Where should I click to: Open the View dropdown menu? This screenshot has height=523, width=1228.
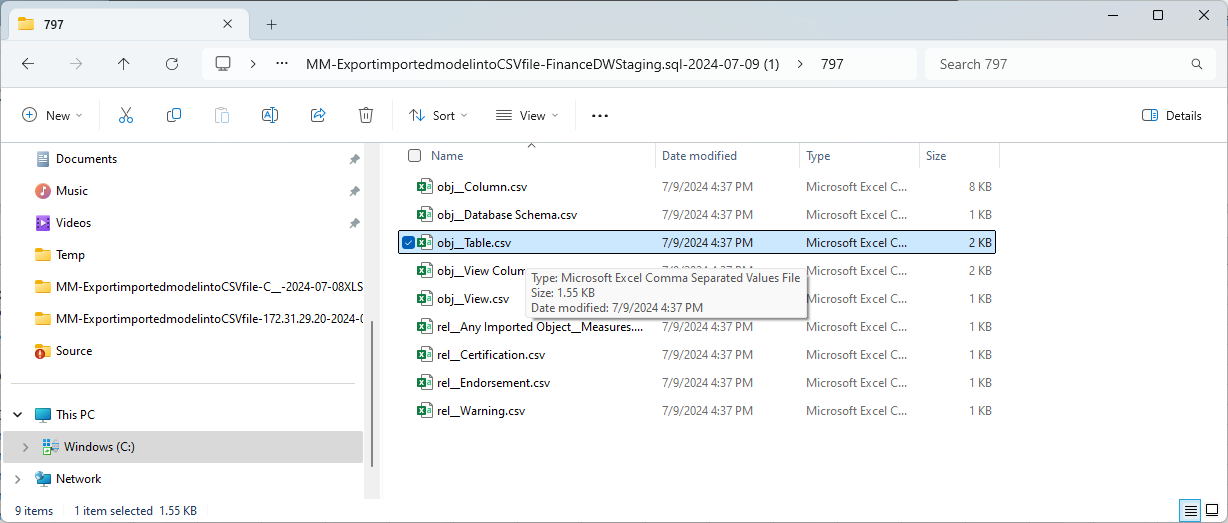click(x=527, y=115)
